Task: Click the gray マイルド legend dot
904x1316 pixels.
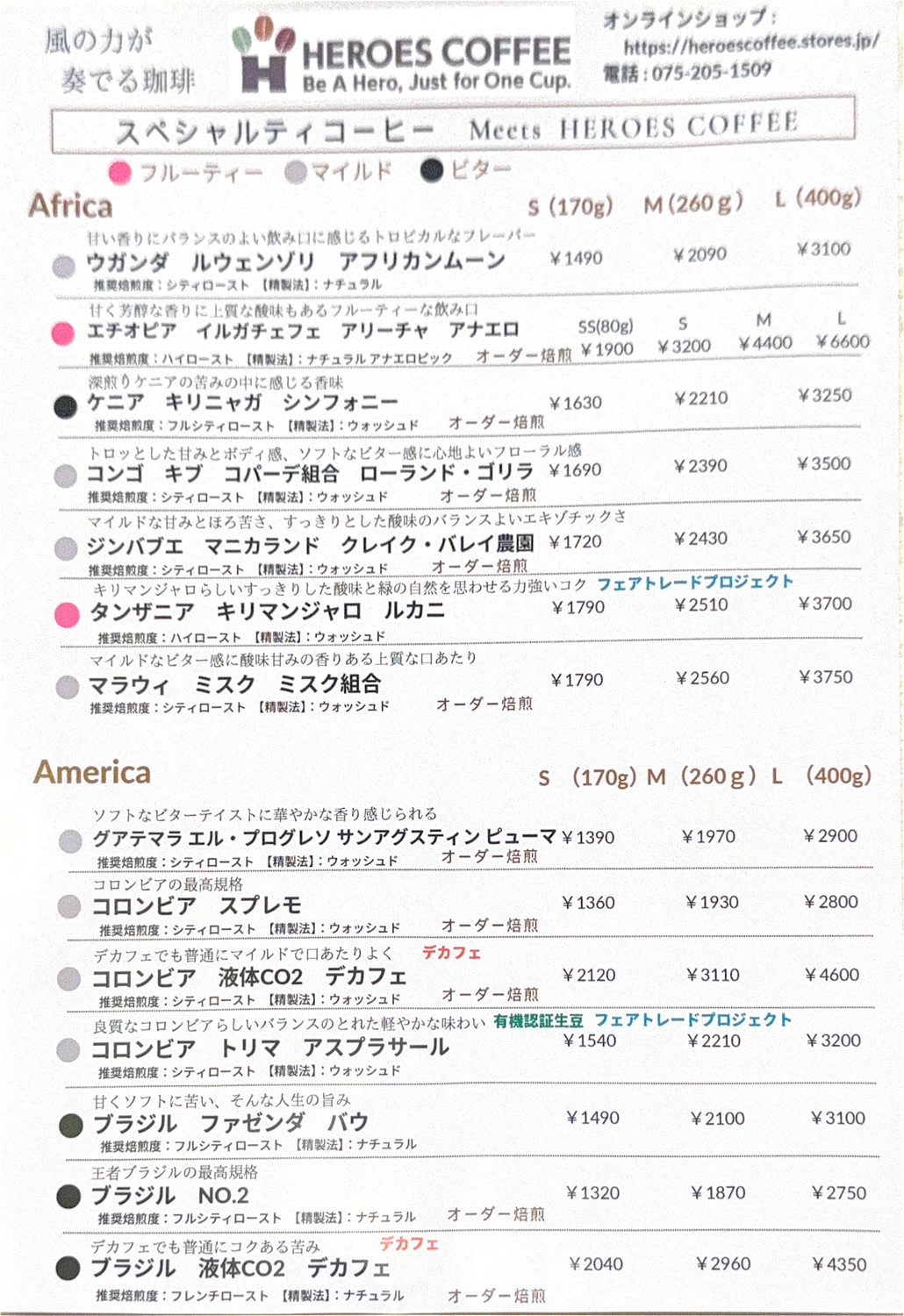Action: pos(297,172)
